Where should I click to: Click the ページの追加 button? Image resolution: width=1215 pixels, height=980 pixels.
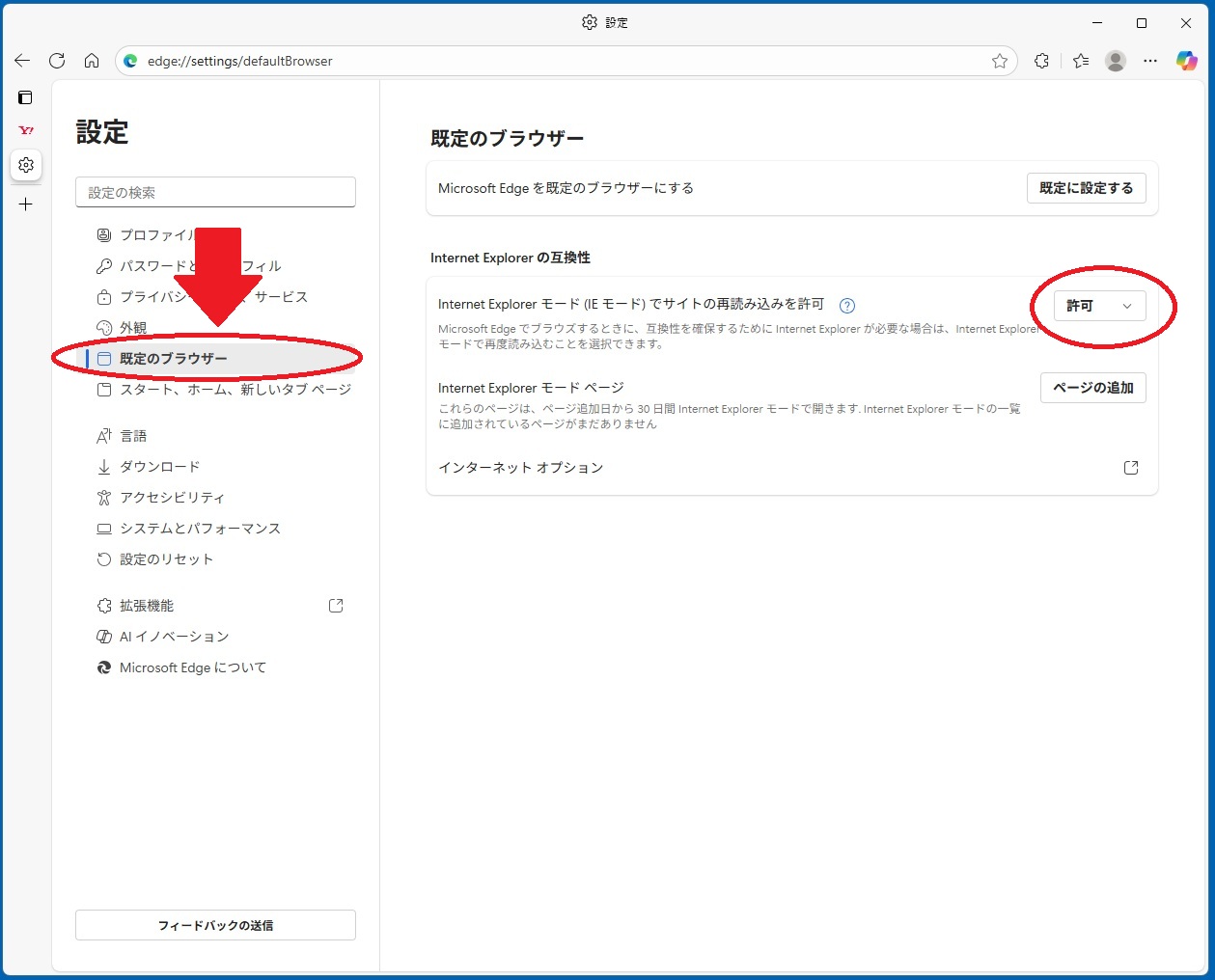click(1092, 388)
